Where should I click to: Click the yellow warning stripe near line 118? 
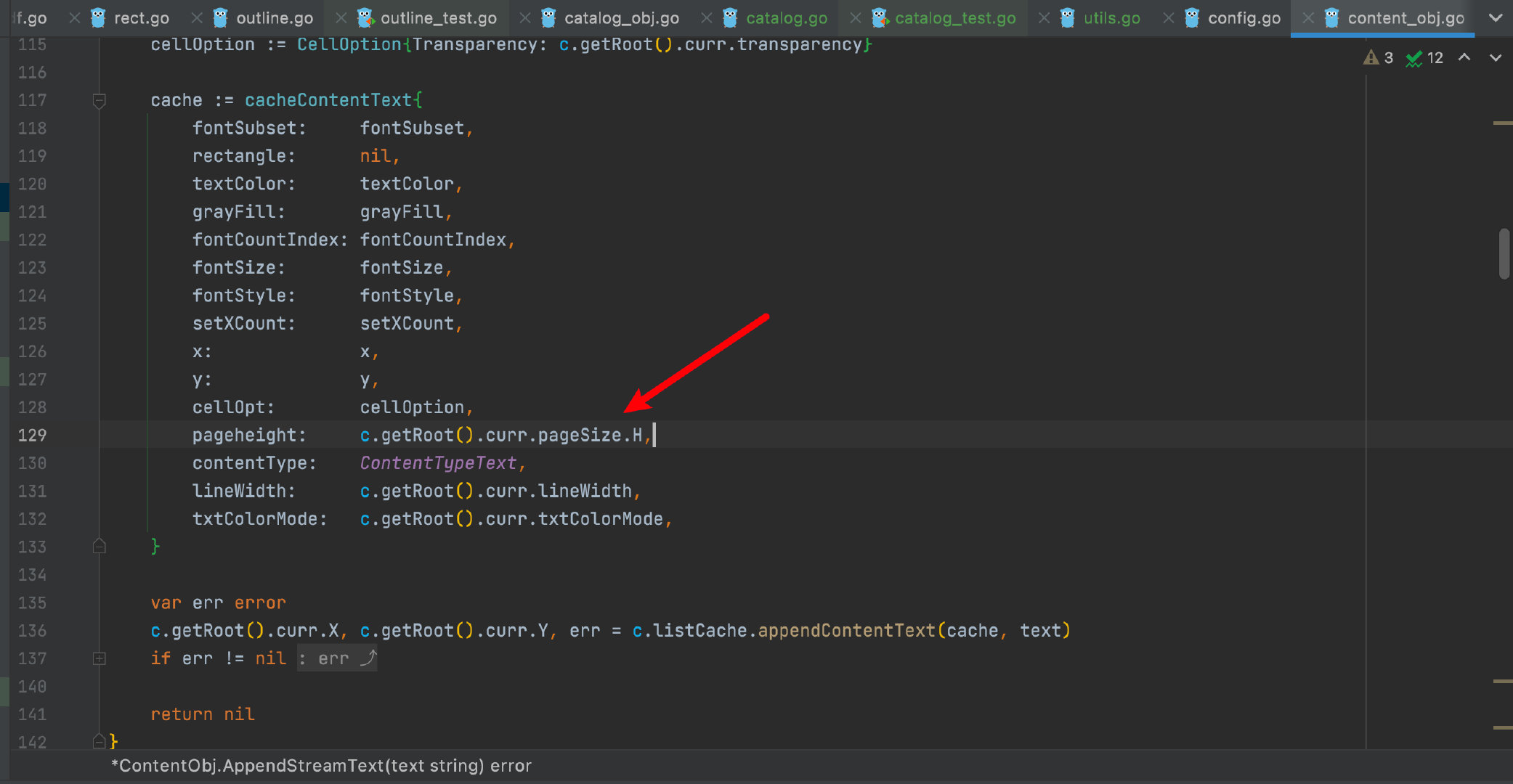coord(1502,123)
